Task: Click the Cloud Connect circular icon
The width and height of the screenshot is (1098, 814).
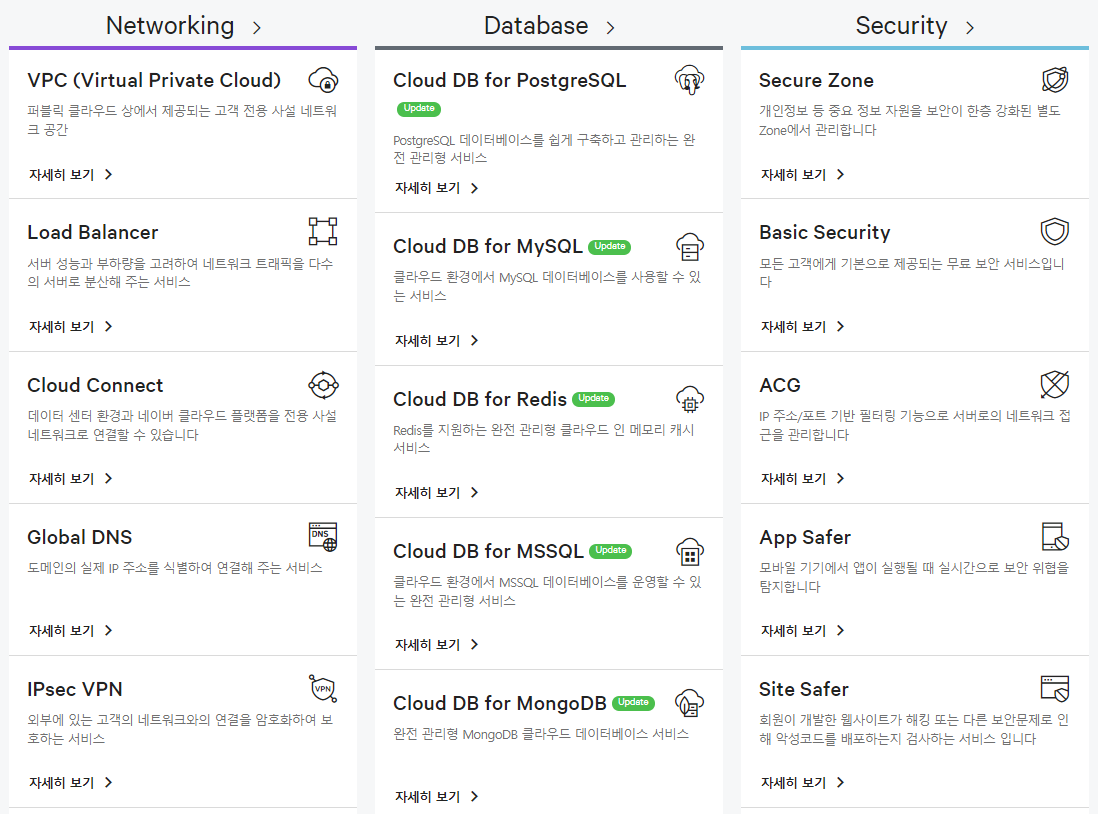Action: click(x=324, y=385)
